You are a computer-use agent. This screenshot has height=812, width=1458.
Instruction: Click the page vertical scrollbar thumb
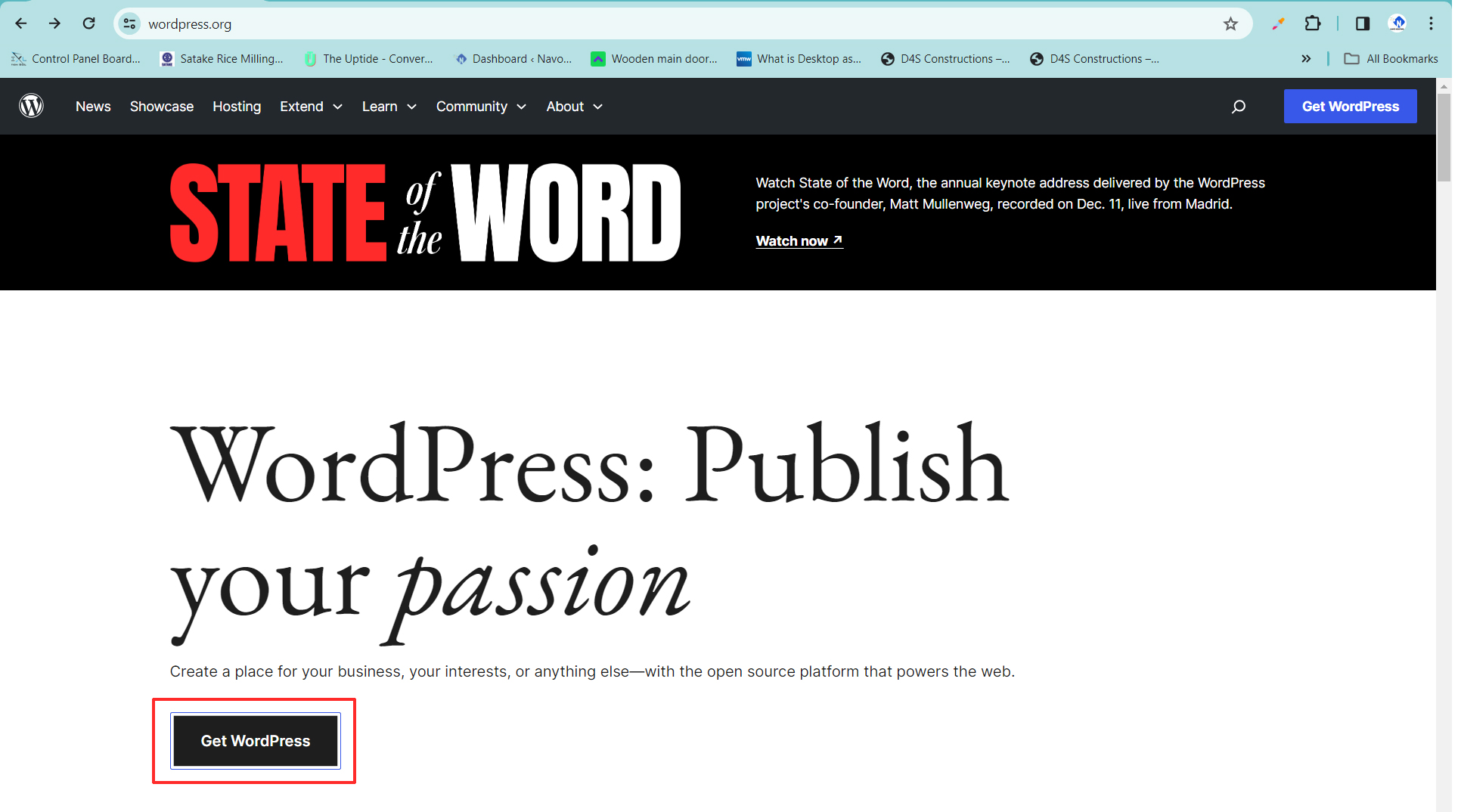[x=1443, y=138]
